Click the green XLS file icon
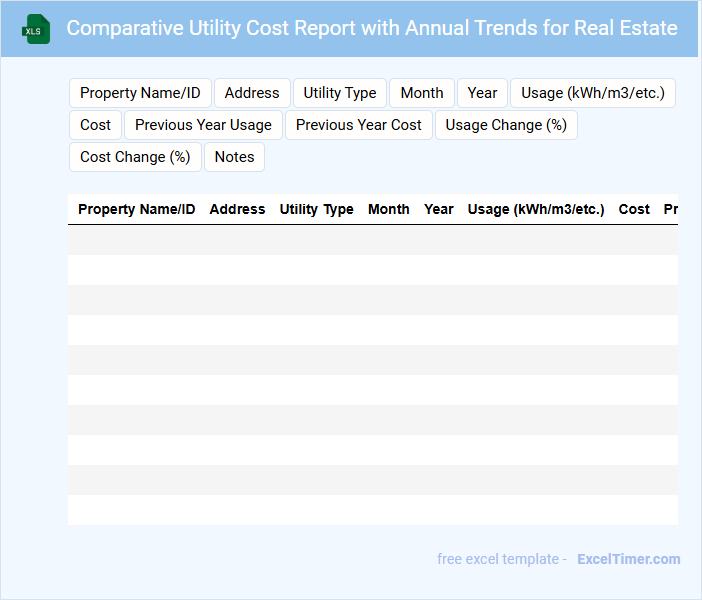702x600 pixels. point(36,29)
